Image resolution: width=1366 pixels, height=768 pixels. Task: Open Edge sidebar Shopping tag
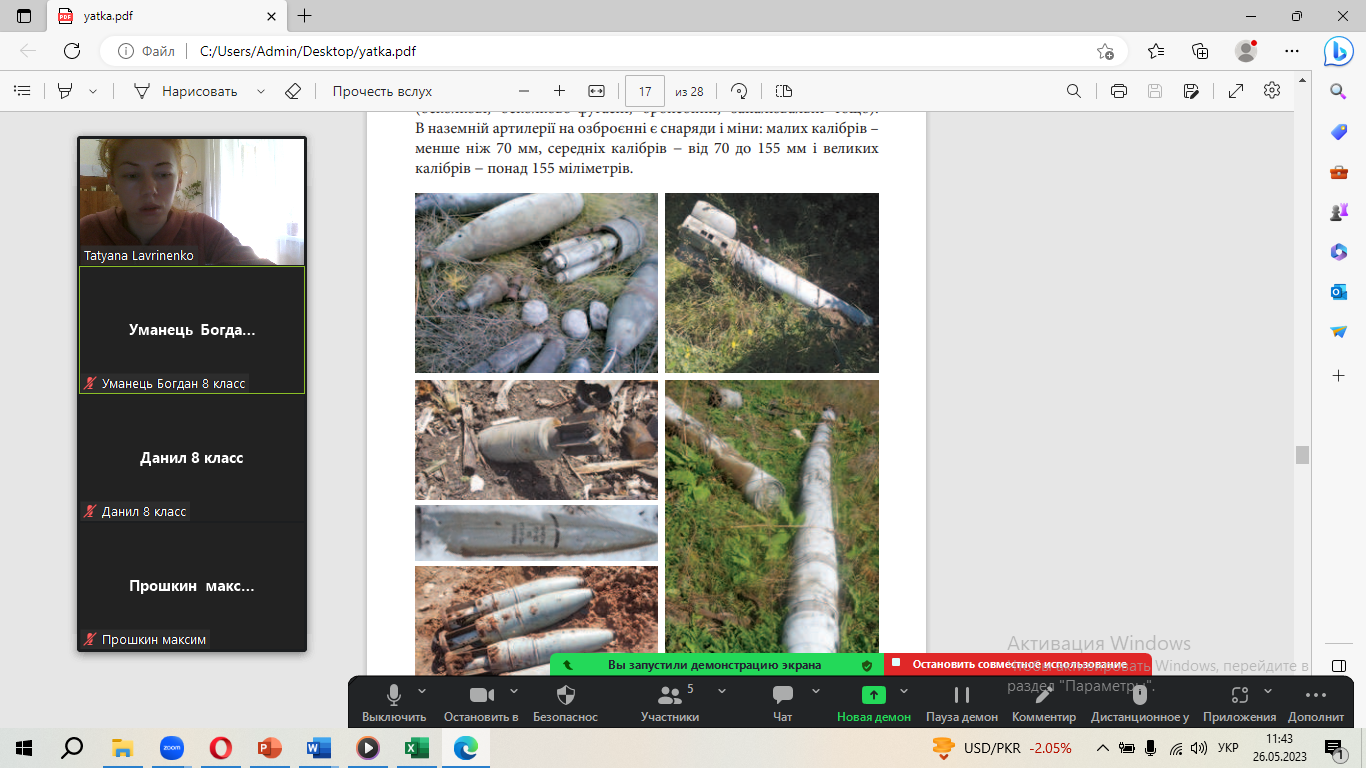coord(1338,132)
